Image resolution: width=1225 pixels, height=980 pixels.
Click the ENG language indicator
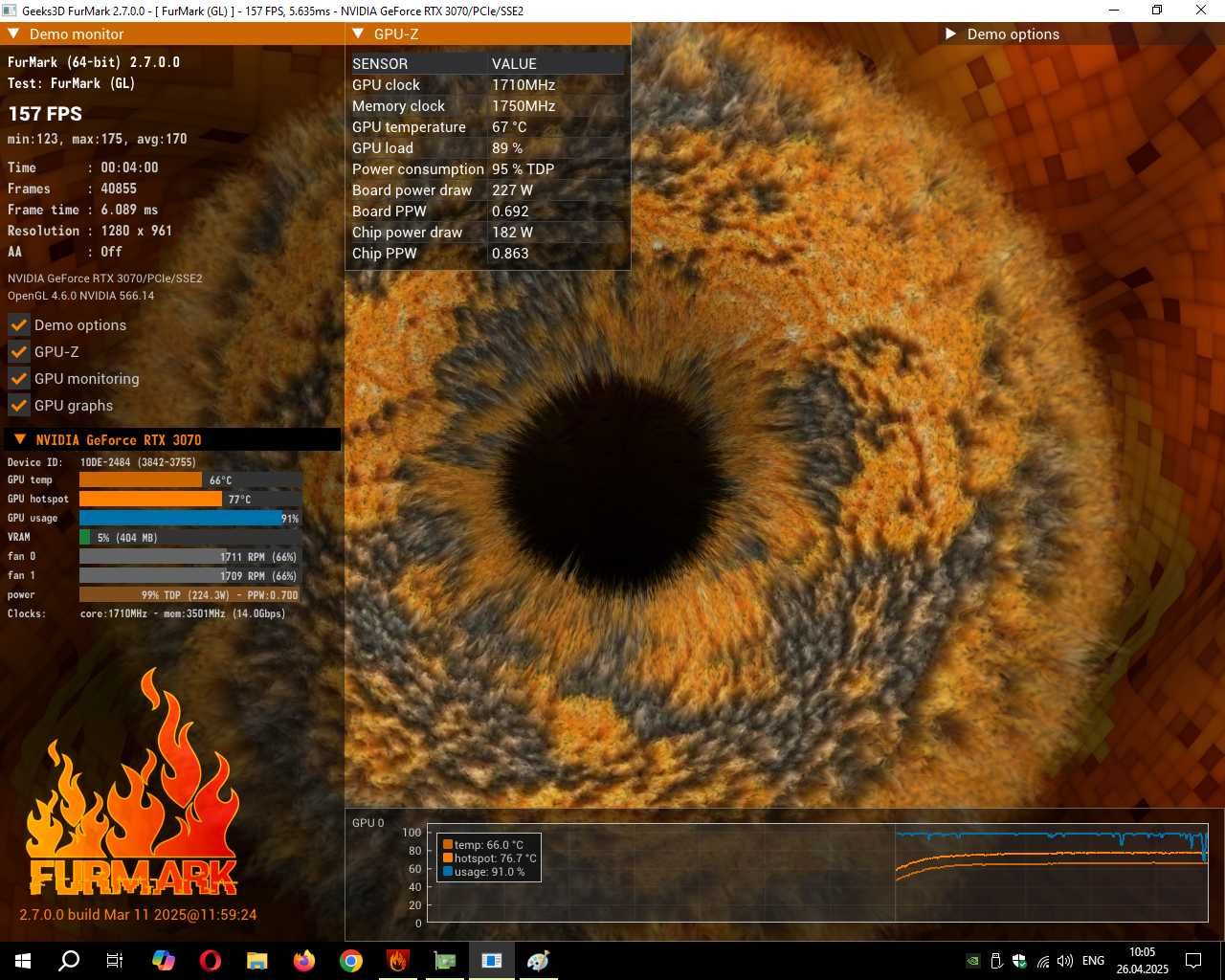tap(1093, 961)
